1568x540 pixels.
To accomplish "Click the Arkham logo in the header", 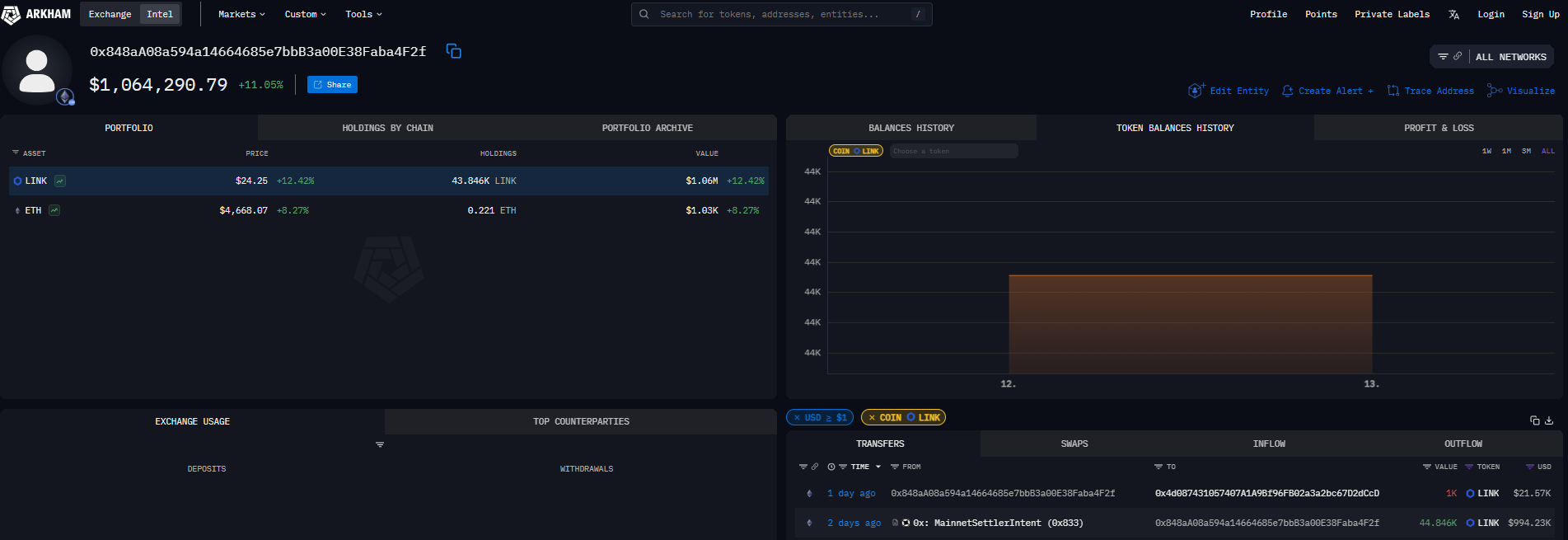I will pyautogui.click(x=36, y=14).
